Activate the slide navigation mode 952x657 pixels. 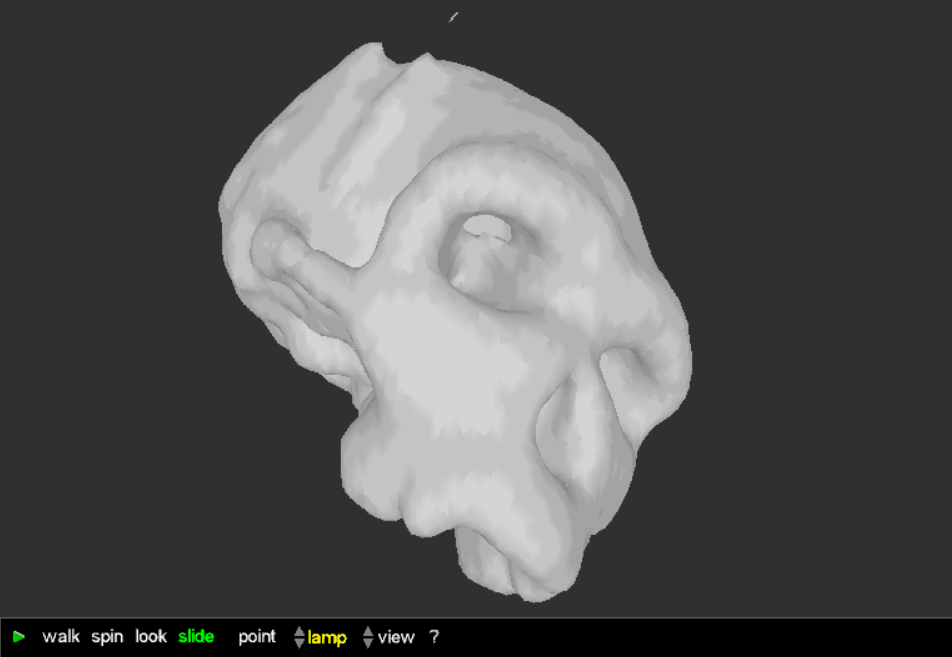tap(196, 636)
